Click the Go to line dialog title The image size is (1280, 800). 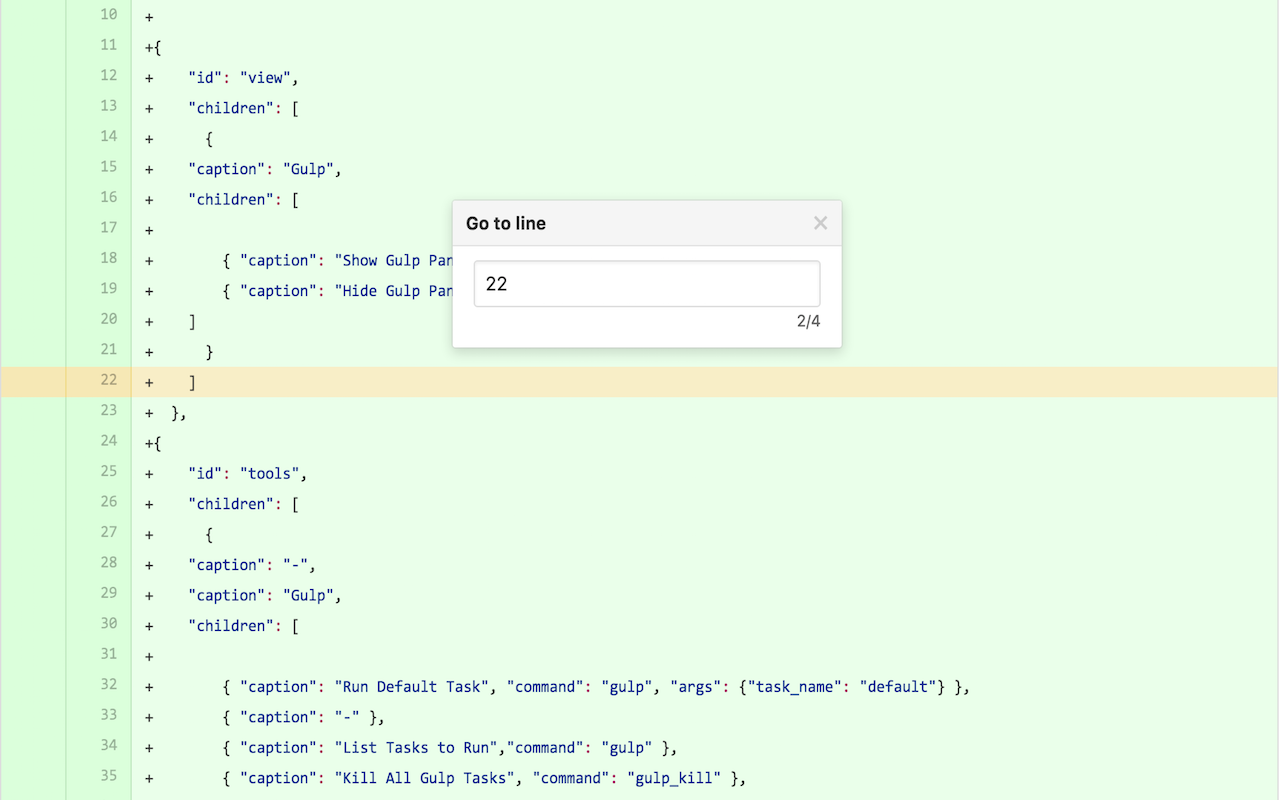(505, 223)
